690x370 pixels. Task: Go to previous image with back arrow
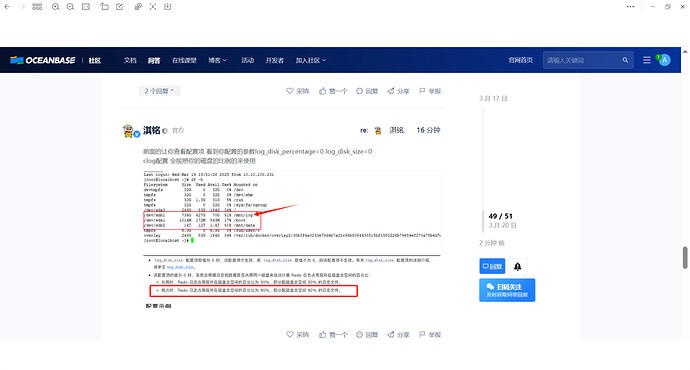click(7, 7)
